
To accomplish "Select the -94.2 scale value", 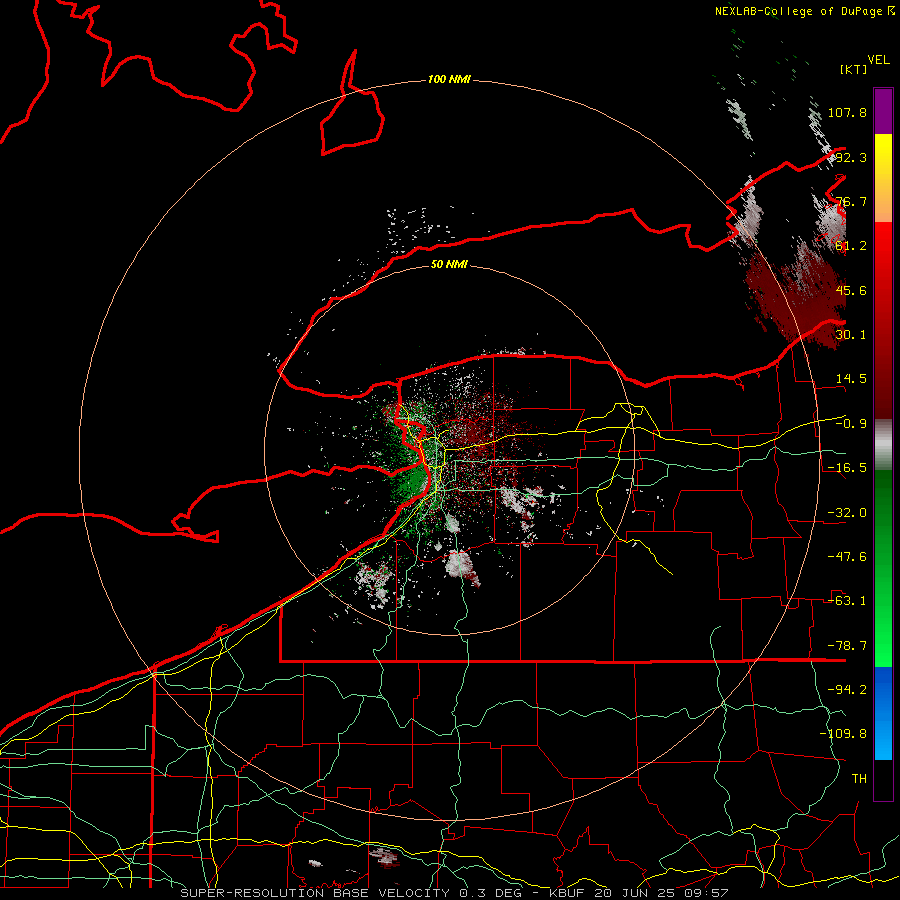I will tap(847, 690).
